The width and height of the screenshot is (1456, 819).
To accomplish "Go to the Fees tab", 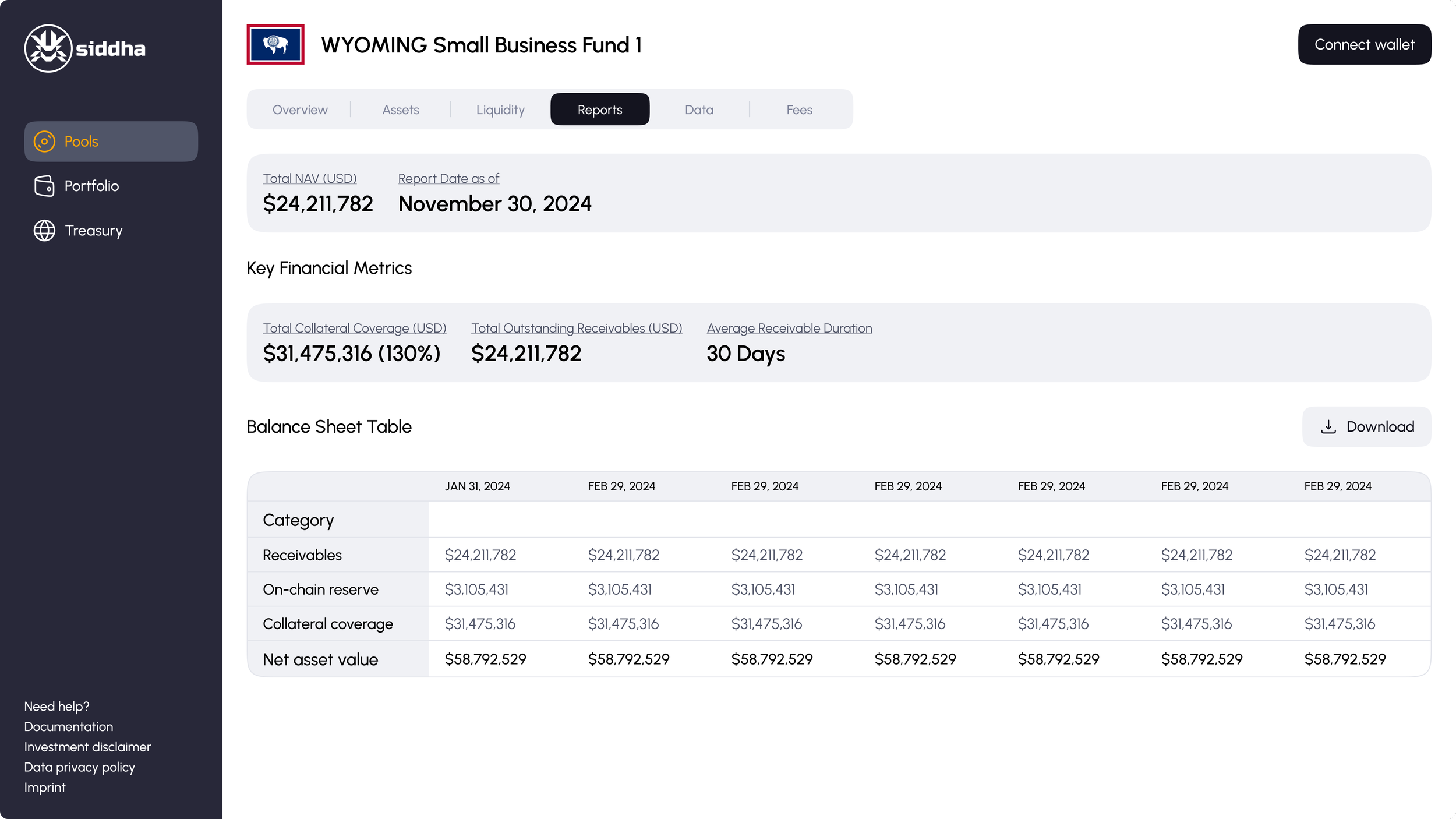I will click(x=799, y=110).
